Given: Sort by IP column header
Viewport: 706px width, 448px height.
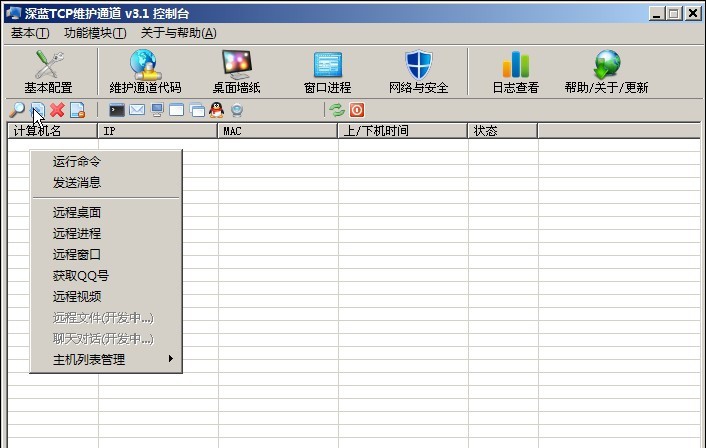Looking at the screenshot, I should (158, 131).
